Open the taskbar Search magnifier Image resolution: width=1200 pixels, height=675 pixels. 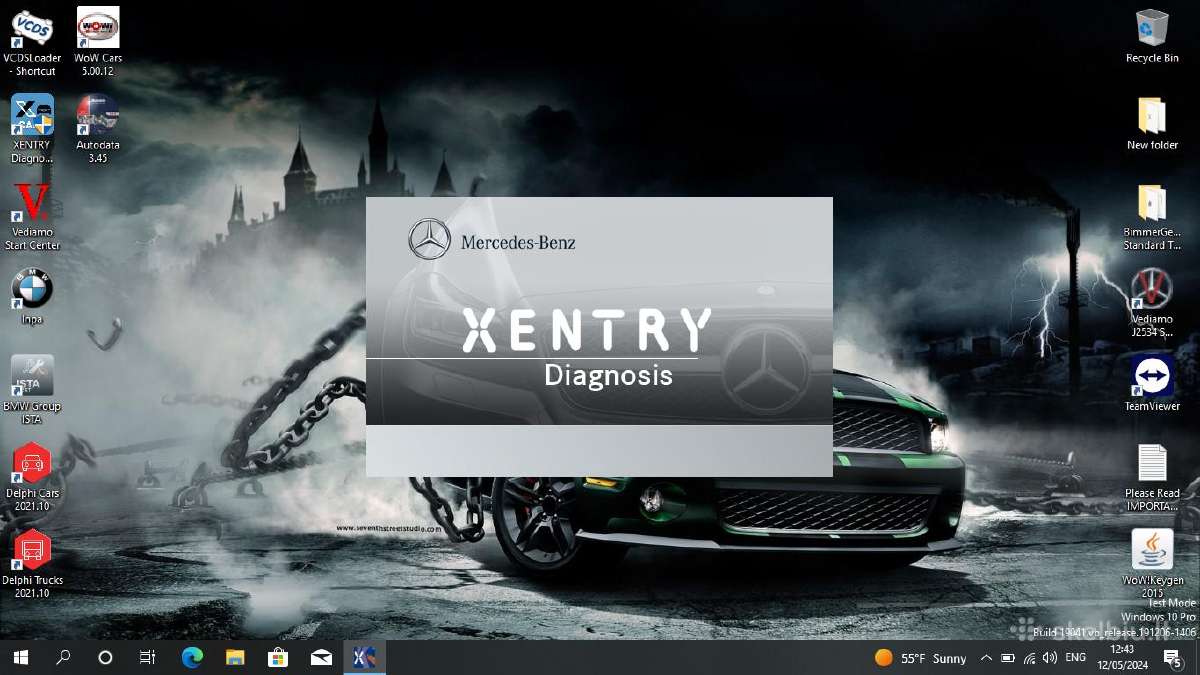click(63, 657)
